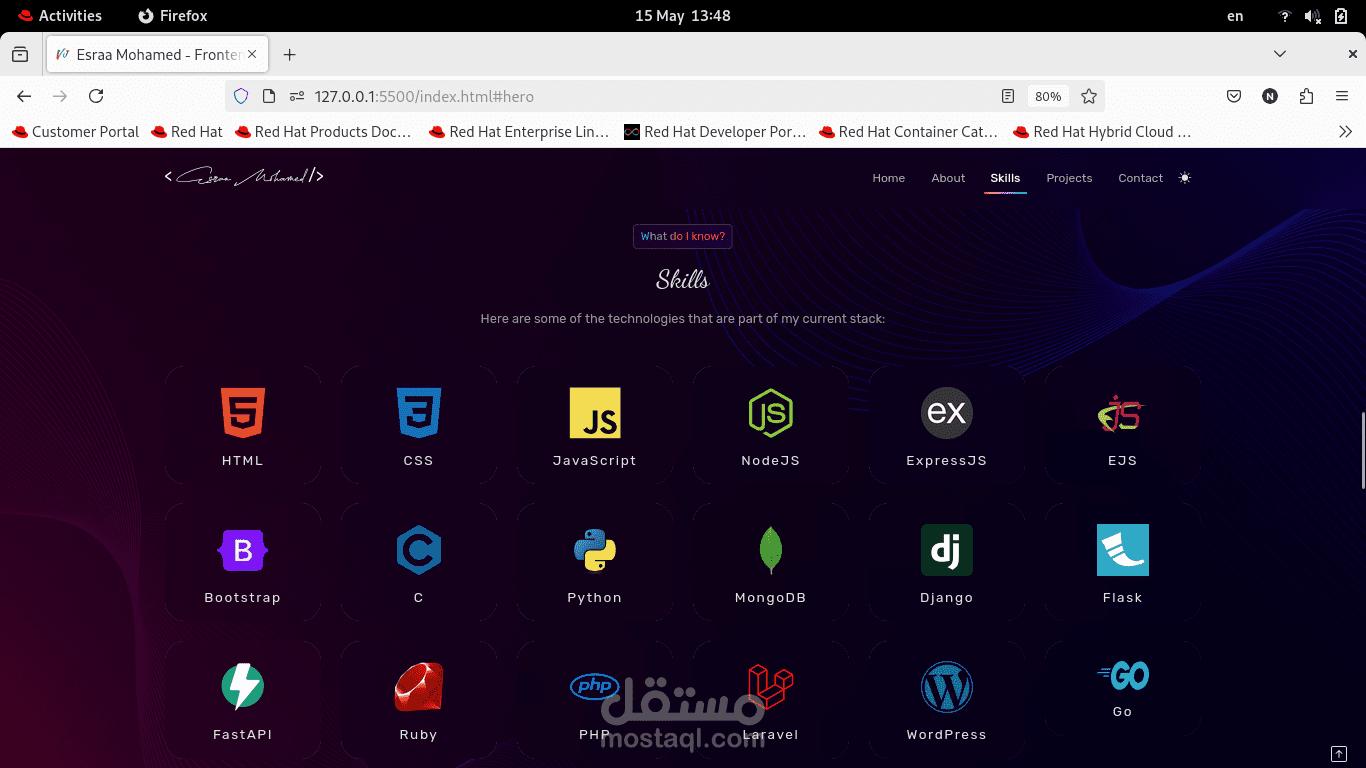Image resolution: width=1366 pixels, height=768 pixels.
Task: Open the Firefox app menu in top bar
Action: point(172,16)
